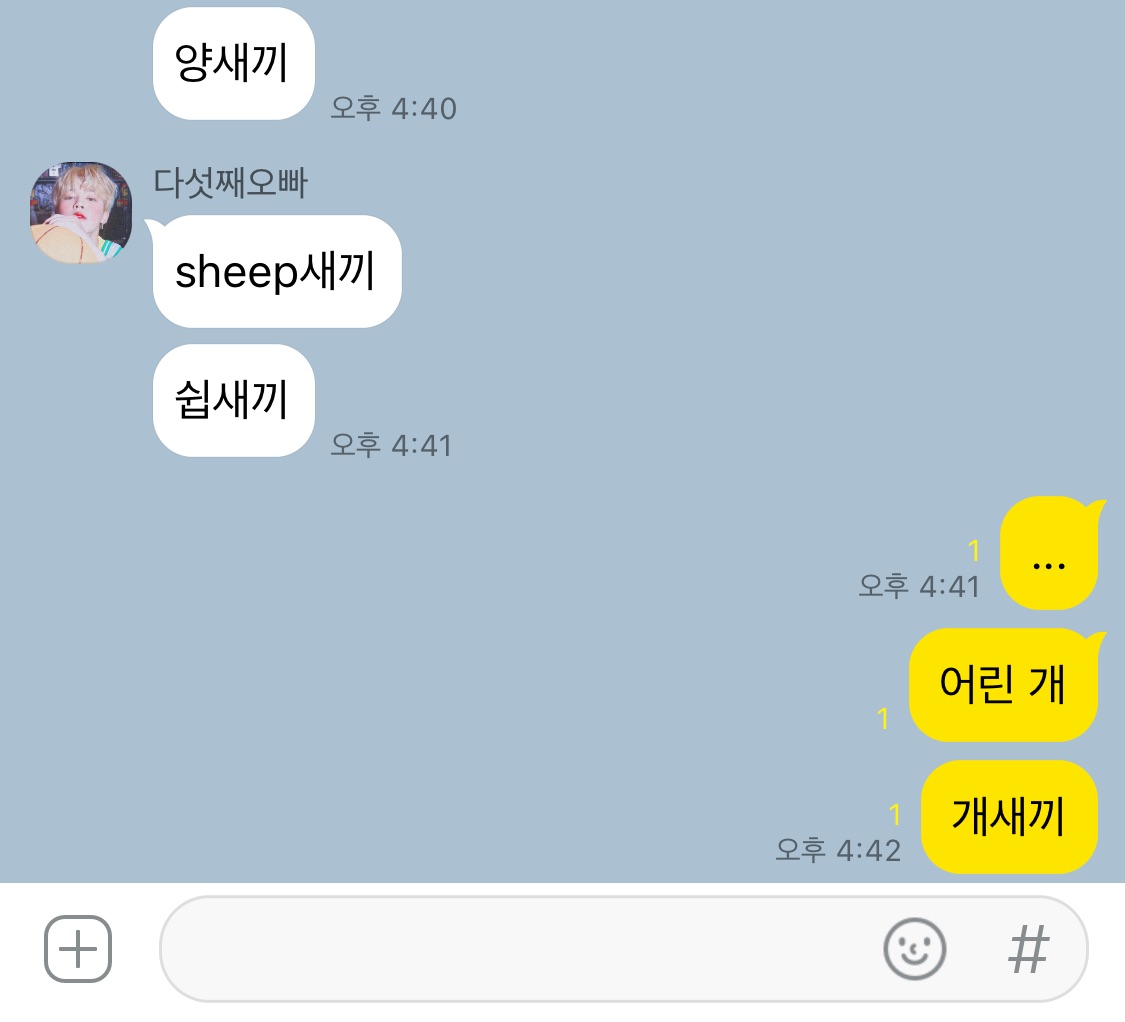Viewport: 1125px width, 1022px height.
Task: Open the emoticon smiley picker
Action: pyautogui.click(x=914, y=949)
